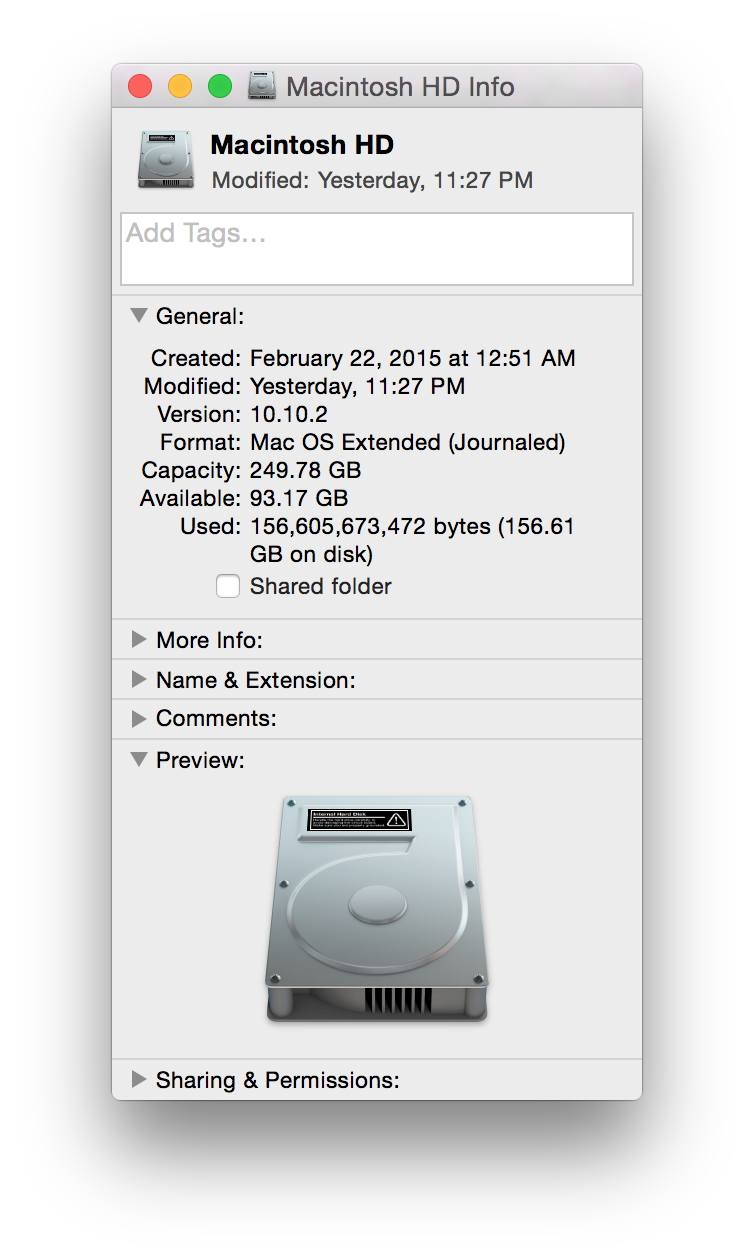This screenshot has width=754, height=1260.
Task: Click the Format value Mac OS Extended (Journaled)
Action: (x=408, y=442)
